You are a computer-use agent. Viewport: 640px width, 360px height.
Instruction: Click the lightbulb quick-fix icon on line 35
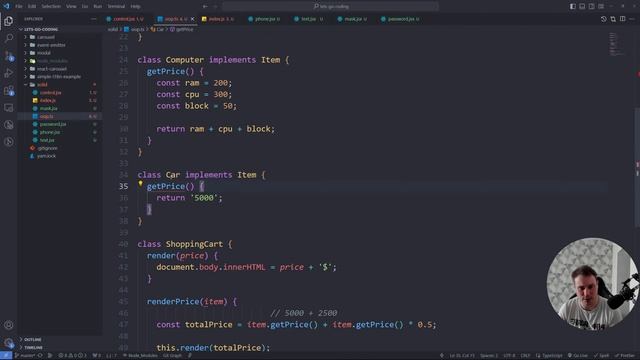140,184
